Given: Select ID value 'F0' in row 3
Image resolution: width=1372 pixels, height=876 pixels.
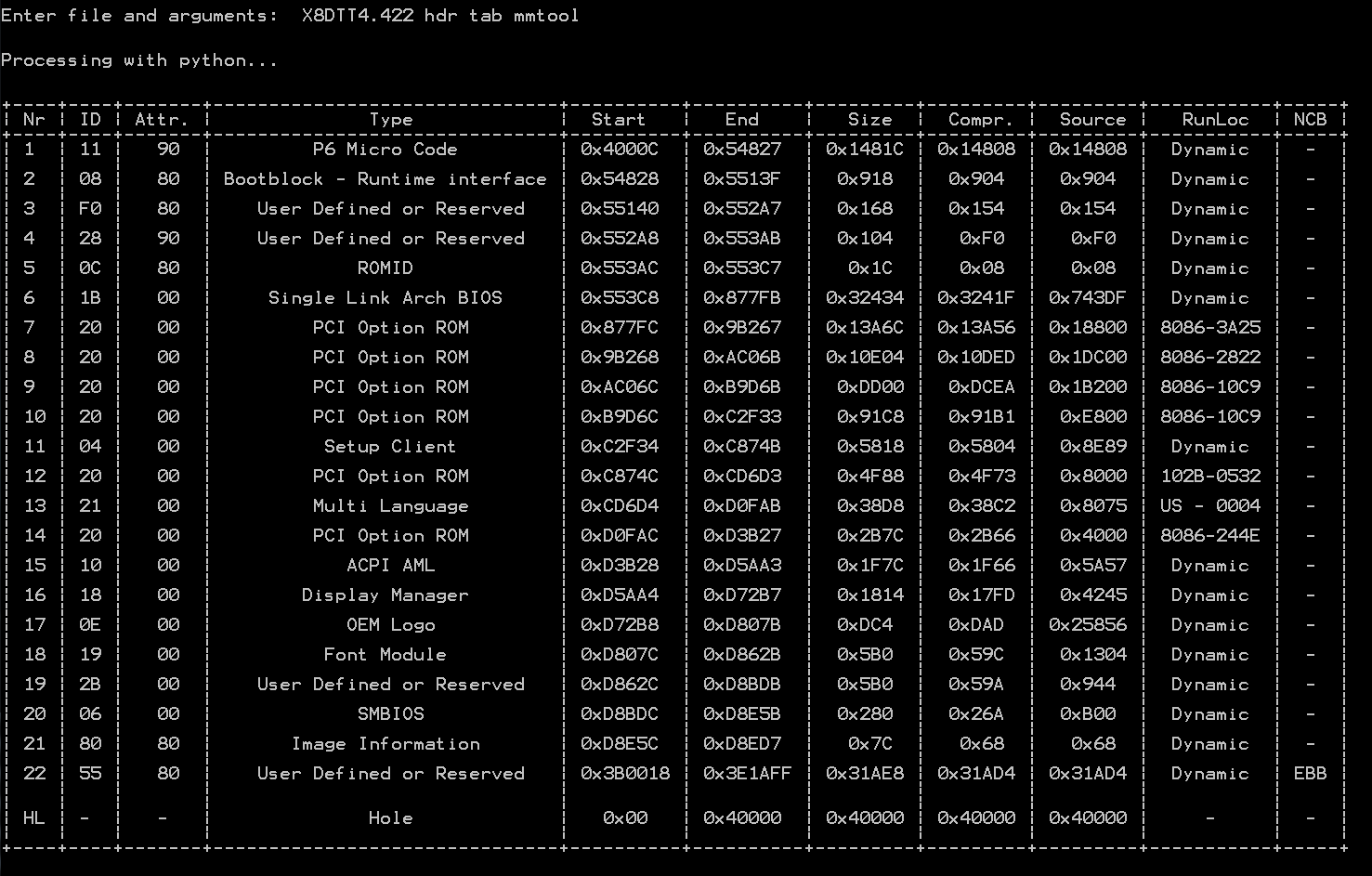Looking at the screenshot, I should [x=90, y=208].
